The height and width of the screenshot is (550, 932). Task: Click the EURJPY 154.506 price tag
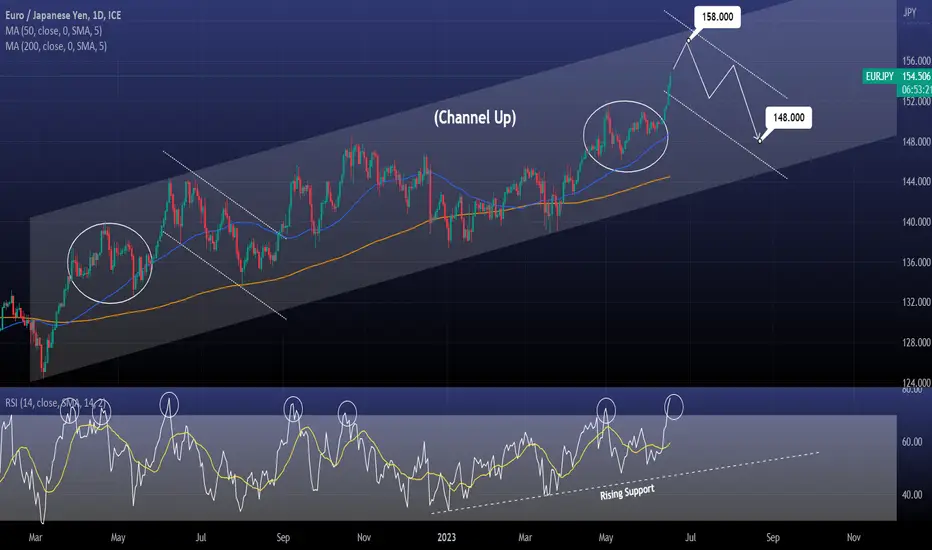pyautogui.click(x=897, y=76)
